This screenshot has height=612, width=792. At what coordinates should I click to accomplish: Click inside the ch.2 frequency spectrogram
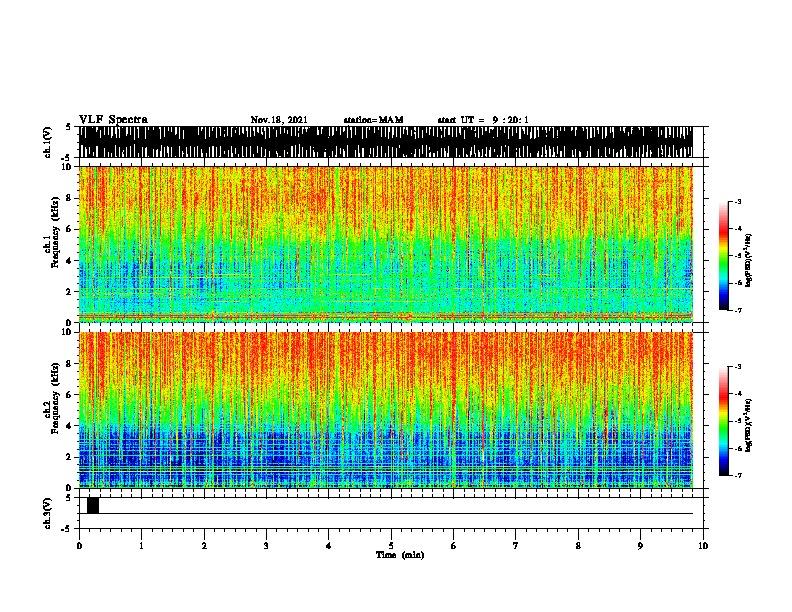coord(386,410)
